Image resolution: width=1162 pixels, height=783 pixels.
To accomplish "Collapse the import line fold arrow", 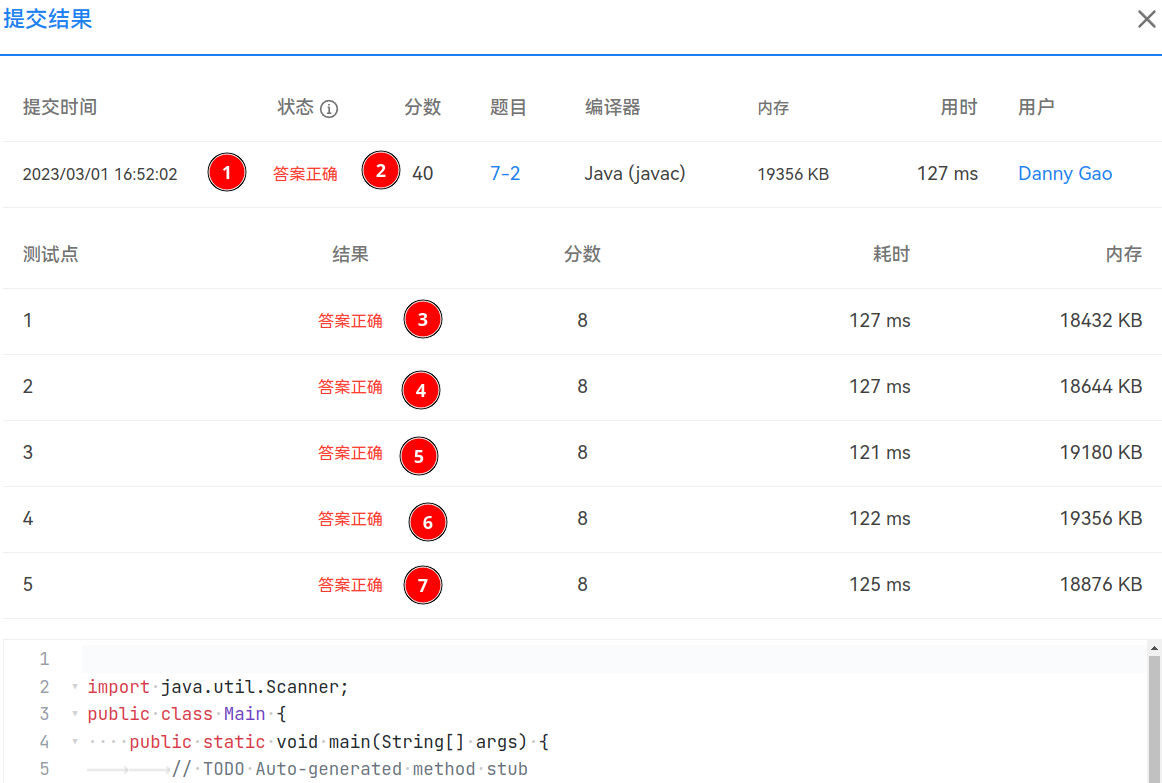I will [x=75, y=688].
